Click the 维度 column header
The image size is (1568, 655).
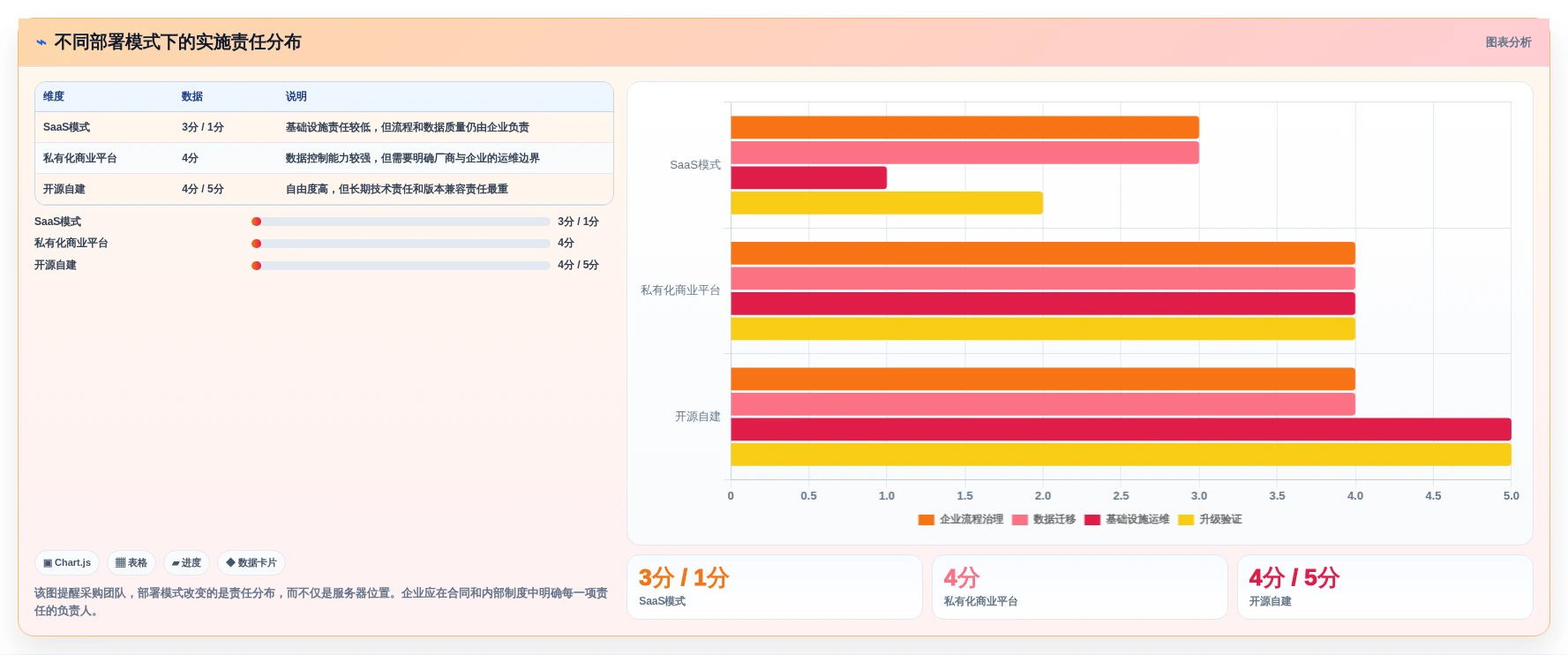54,96
